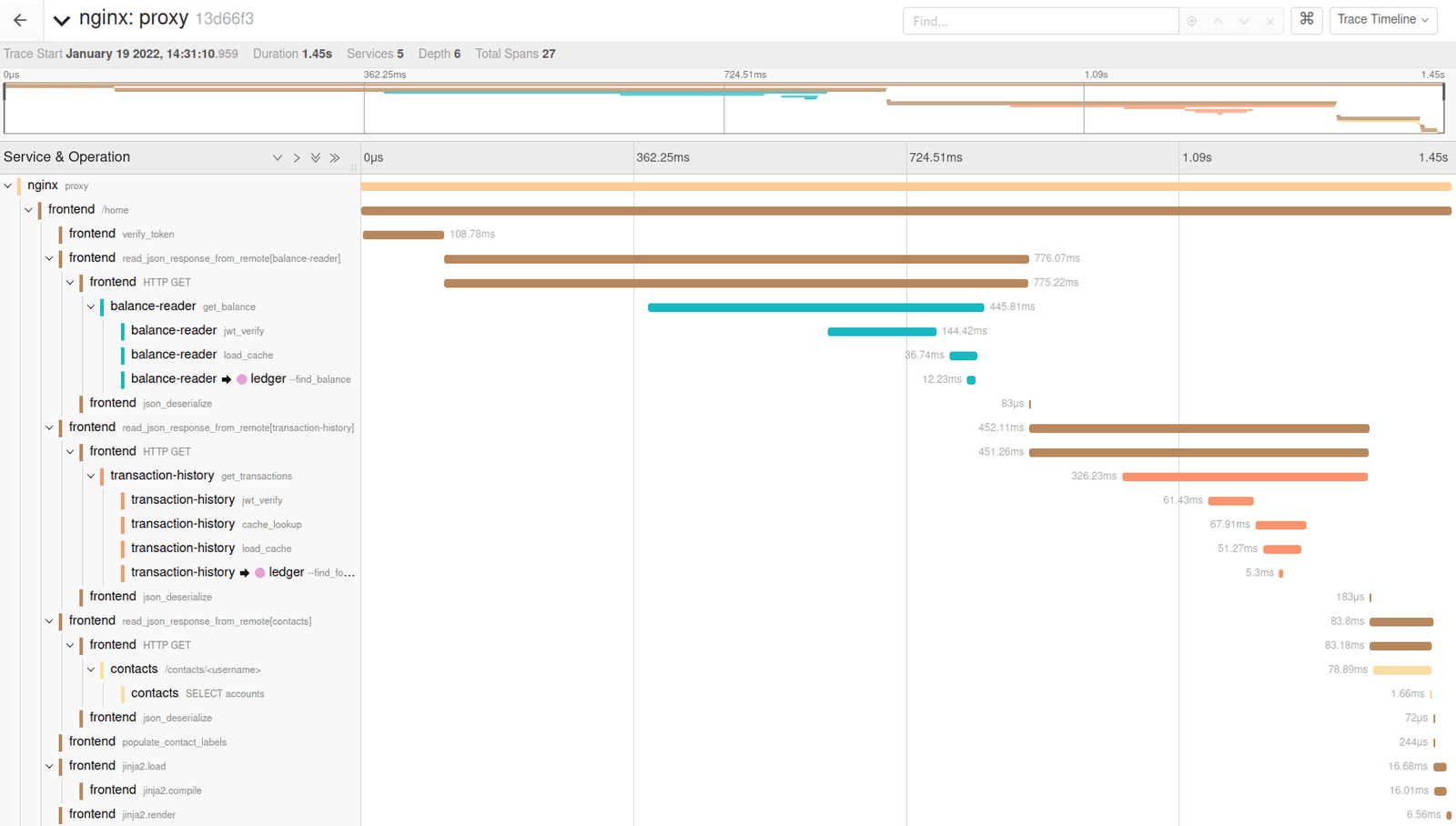Image resolution: width=1456 pixels, height=826 pixels.
Task: Open keyboard shortcuts command icon
Action: 1307,19
